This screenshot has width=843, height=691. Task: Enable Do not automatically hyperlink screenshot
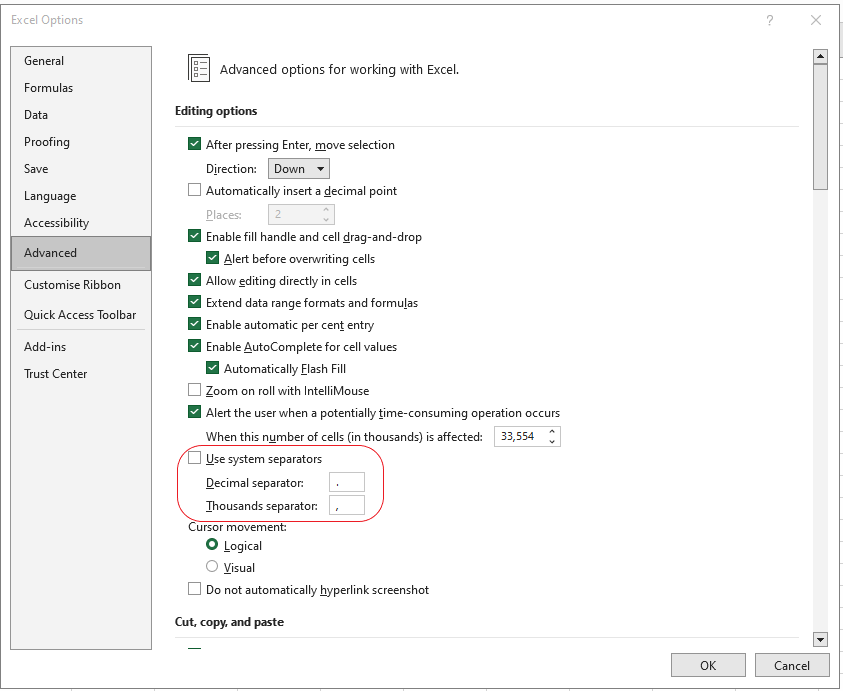[194, 589]
